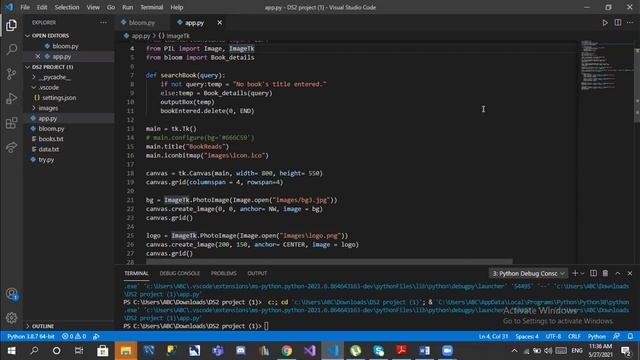Open the Help menu
This screenshot has height=360, width=640.
point(177,7)
